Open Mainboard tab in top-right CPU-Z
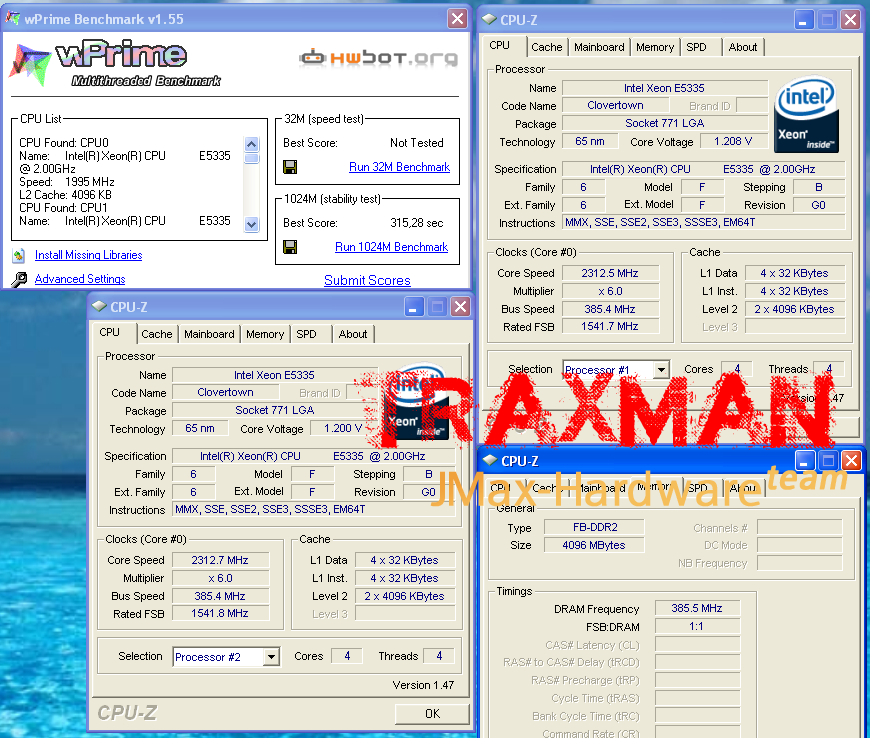 pyautogui.click(x=599, y=47)
